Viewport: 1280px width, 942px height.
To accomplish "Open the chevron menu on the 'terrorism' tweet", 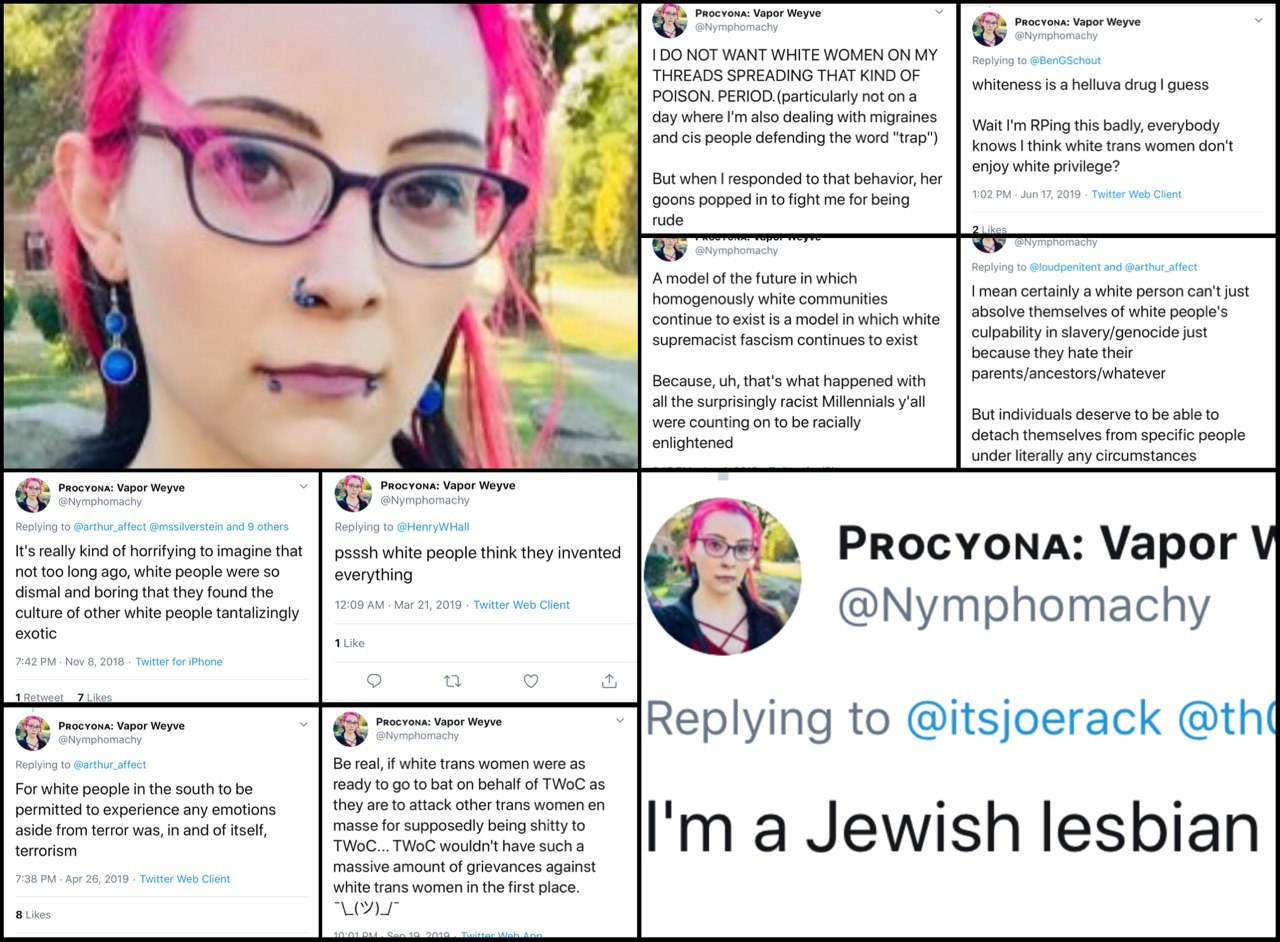I will pyautogui.click(x=304, y=724).
